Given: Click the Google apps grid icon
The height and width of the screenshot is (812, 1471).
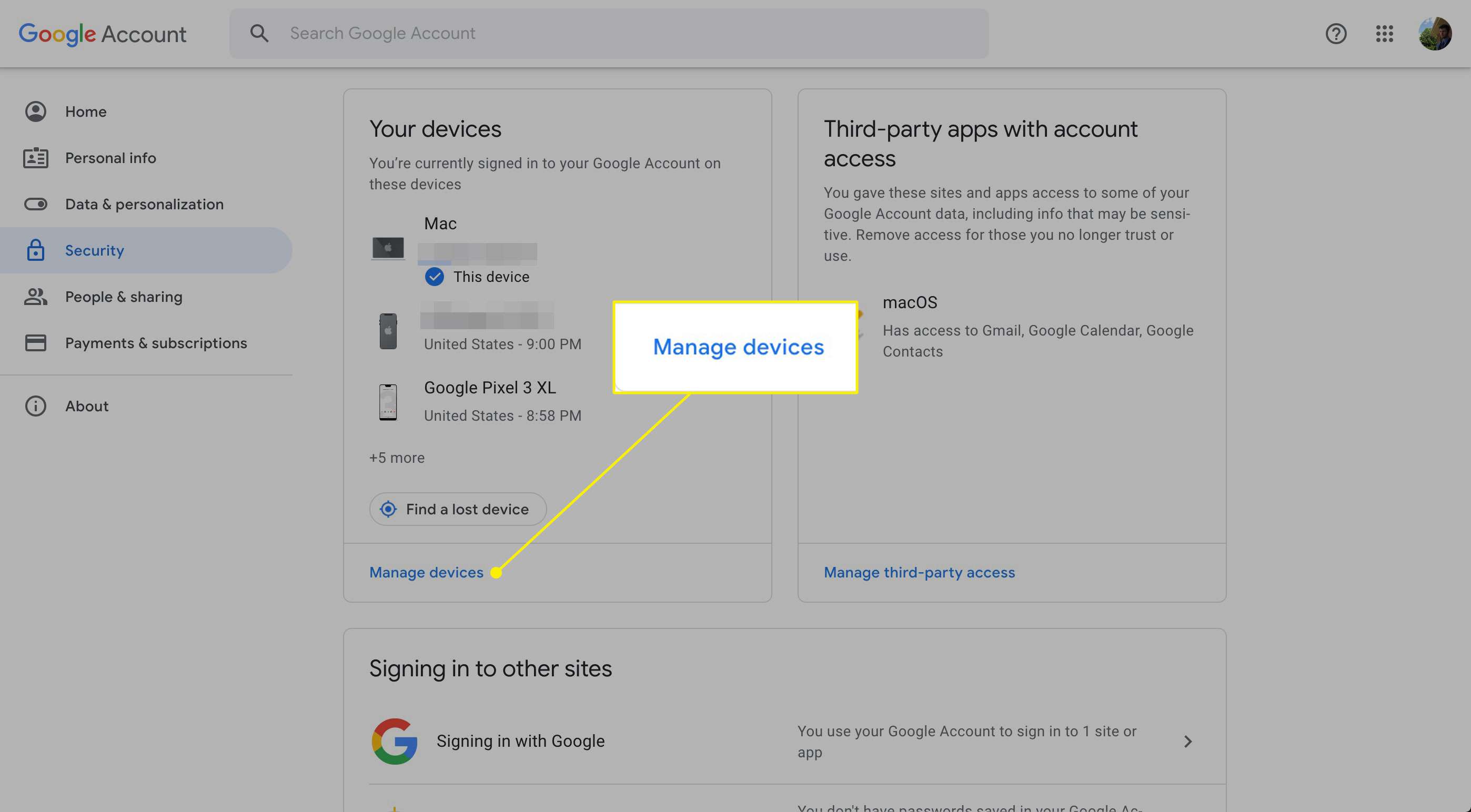Looking at the screenshot, I should (x=1385, y=33).
